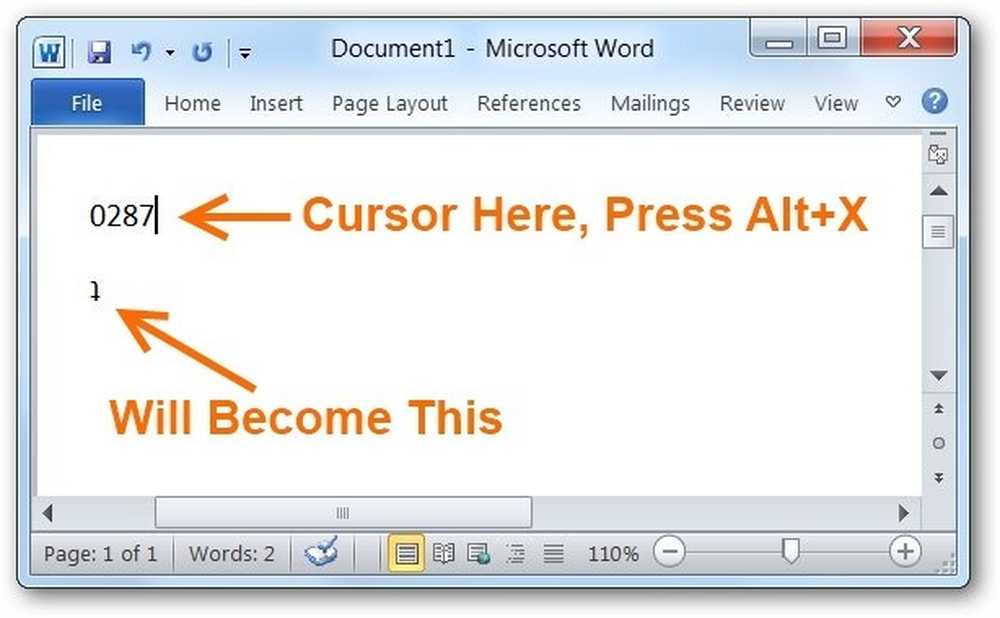
Task: Go to the References tab
Action: [x=529, y=103]
